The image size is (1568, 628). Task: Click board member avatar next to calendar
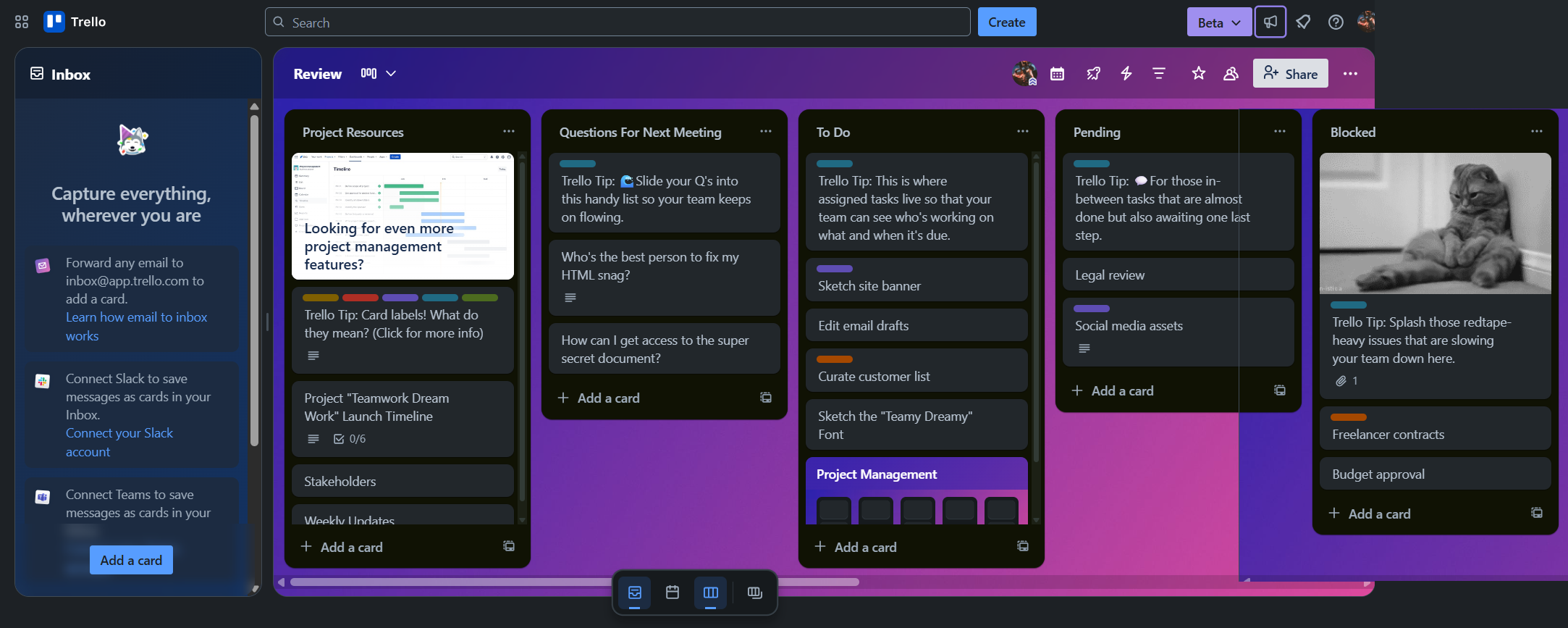pos(1024,73)
